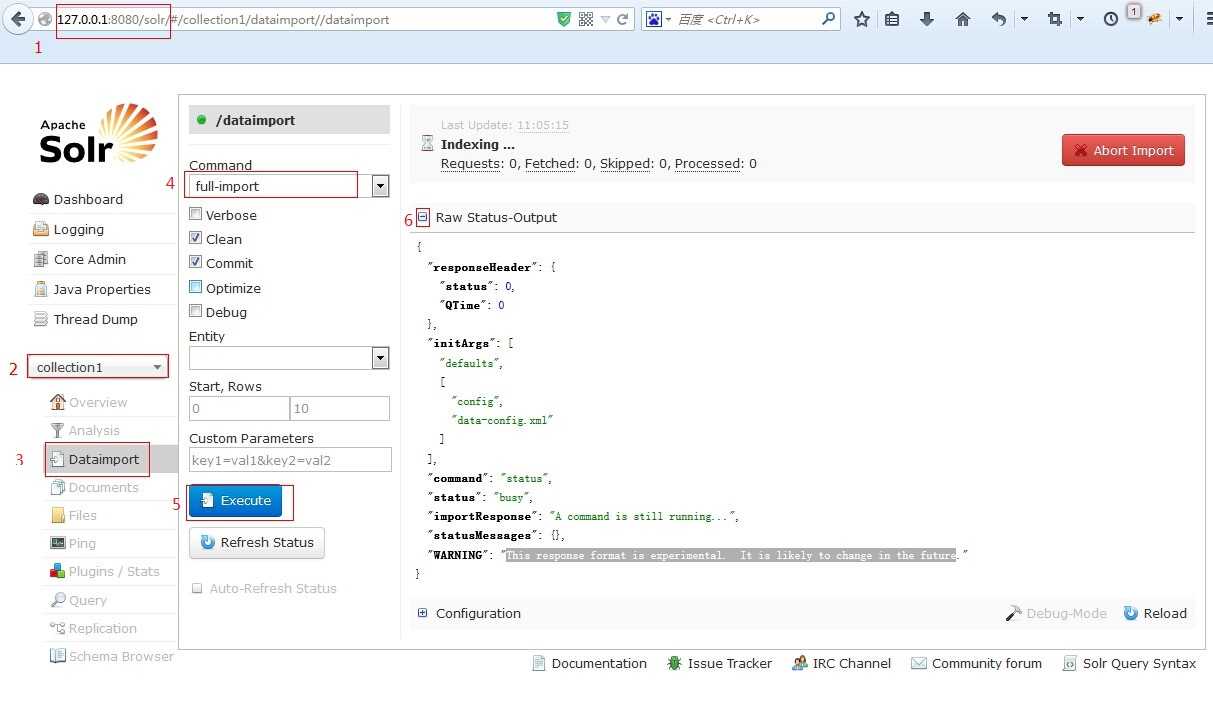
Task: Click the Debug-Mode link
Action: 1056,613
